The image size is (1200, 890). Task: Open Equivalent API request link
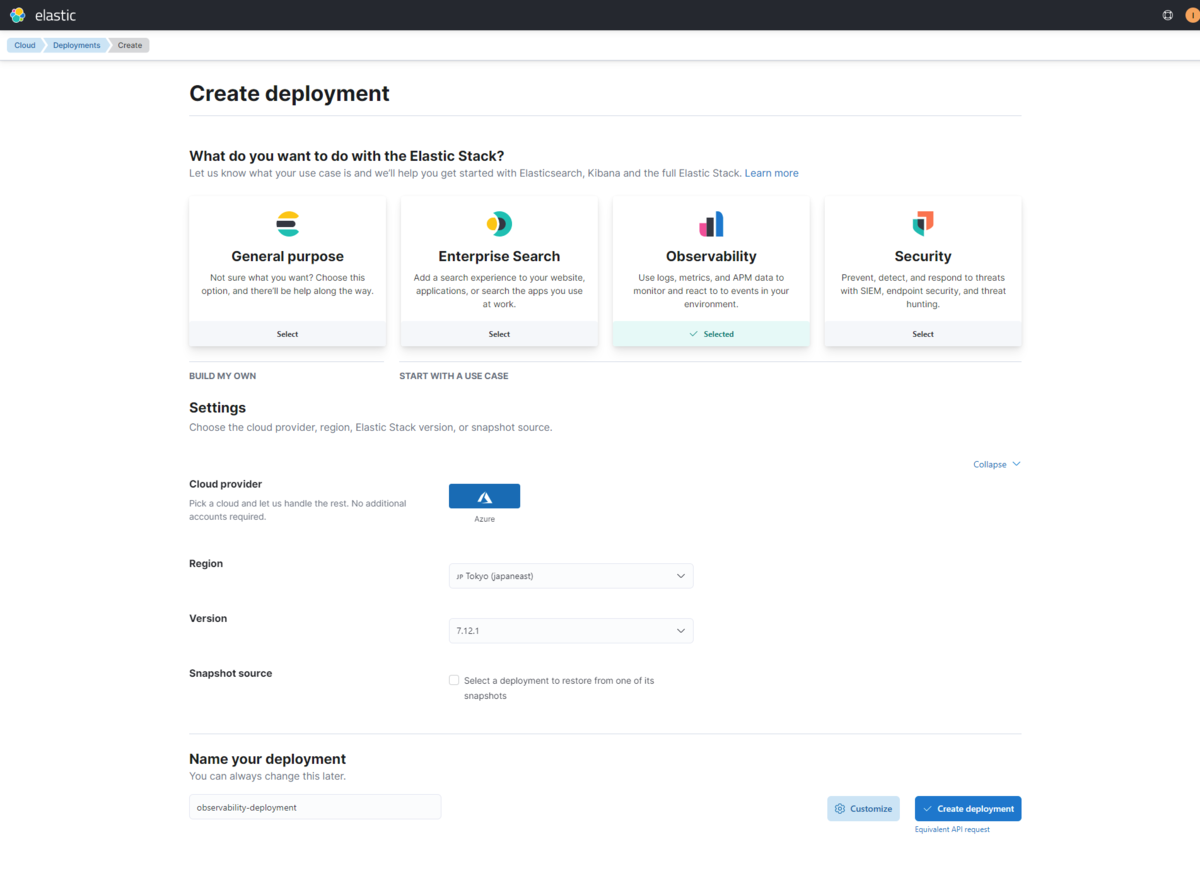point(952,830)
